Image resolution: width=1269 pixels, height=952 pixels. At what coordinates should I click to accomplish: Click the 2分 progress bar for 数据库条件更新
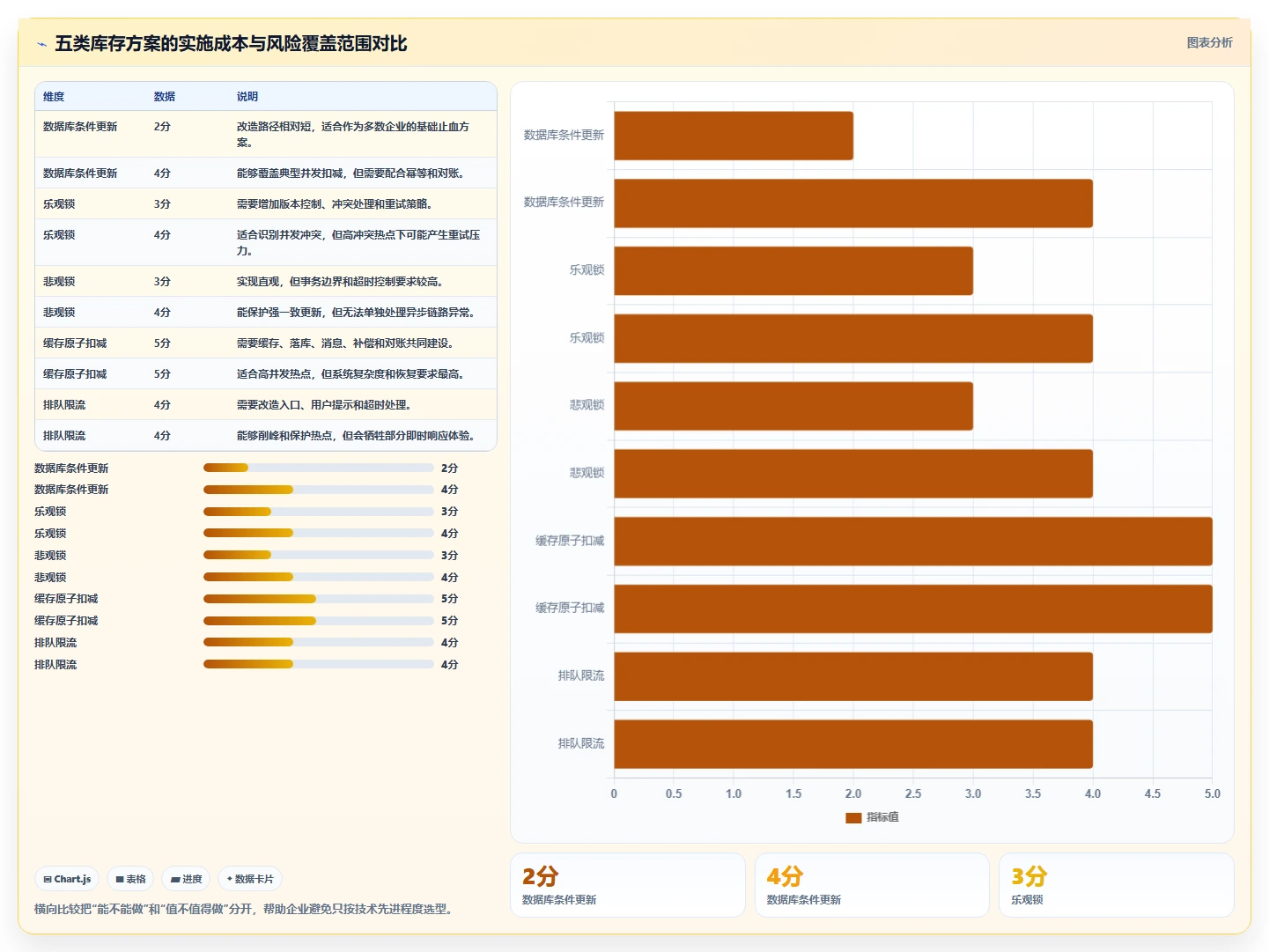click(319, 468)
